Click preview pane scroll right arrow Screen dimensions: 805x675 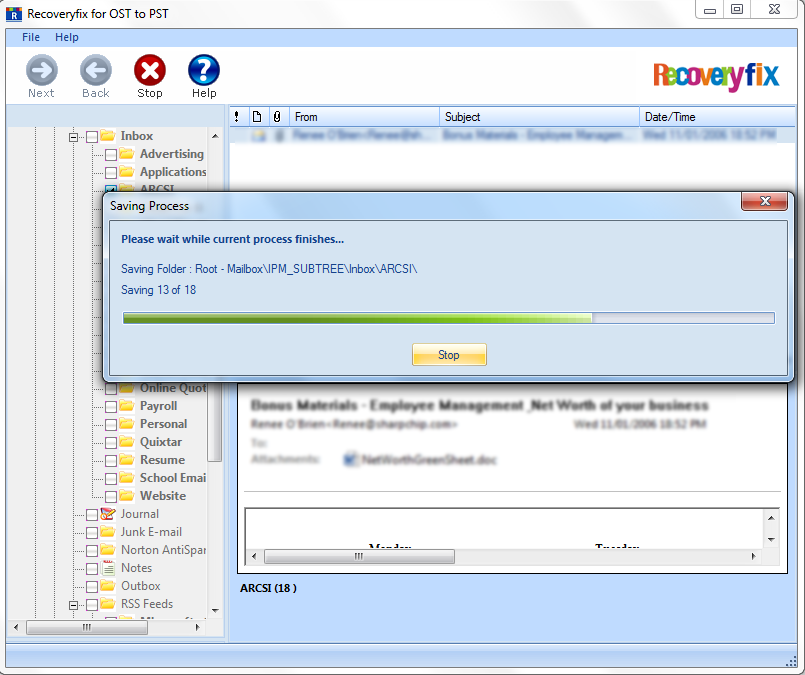[753, 556]
